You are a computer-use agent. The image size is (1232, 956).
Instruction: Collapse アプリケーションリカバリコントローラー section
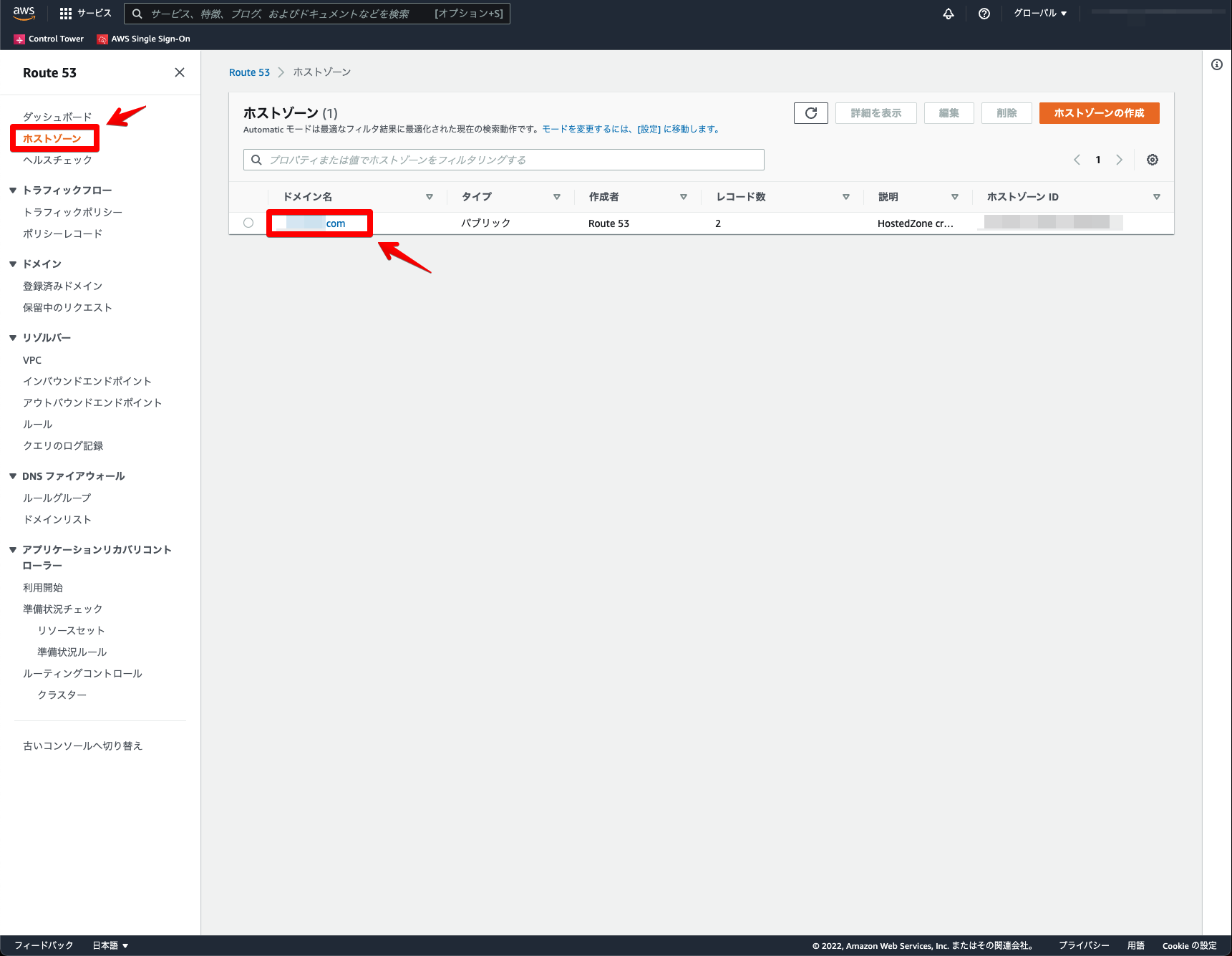click(x=13, y=550)
